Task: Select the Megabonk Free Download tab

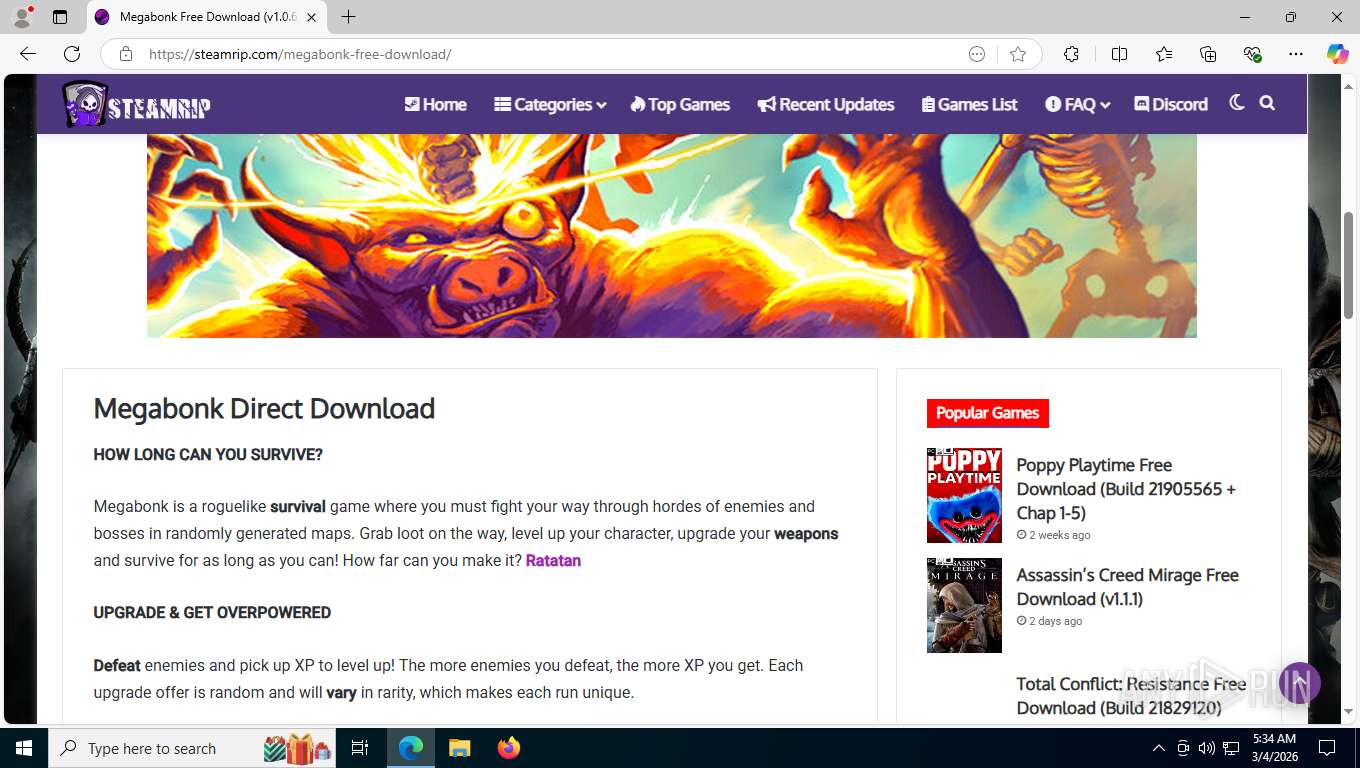Action: point(206,17)
